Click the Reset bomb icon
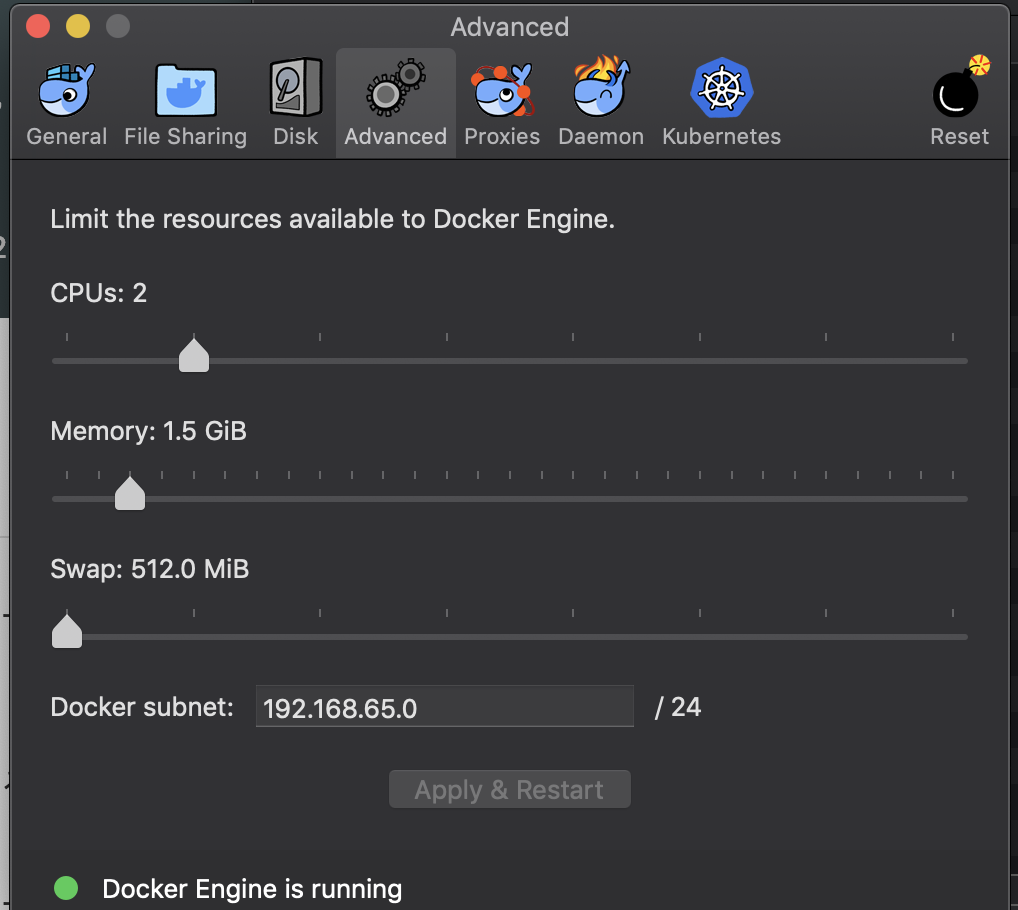 tap(955, 92)
